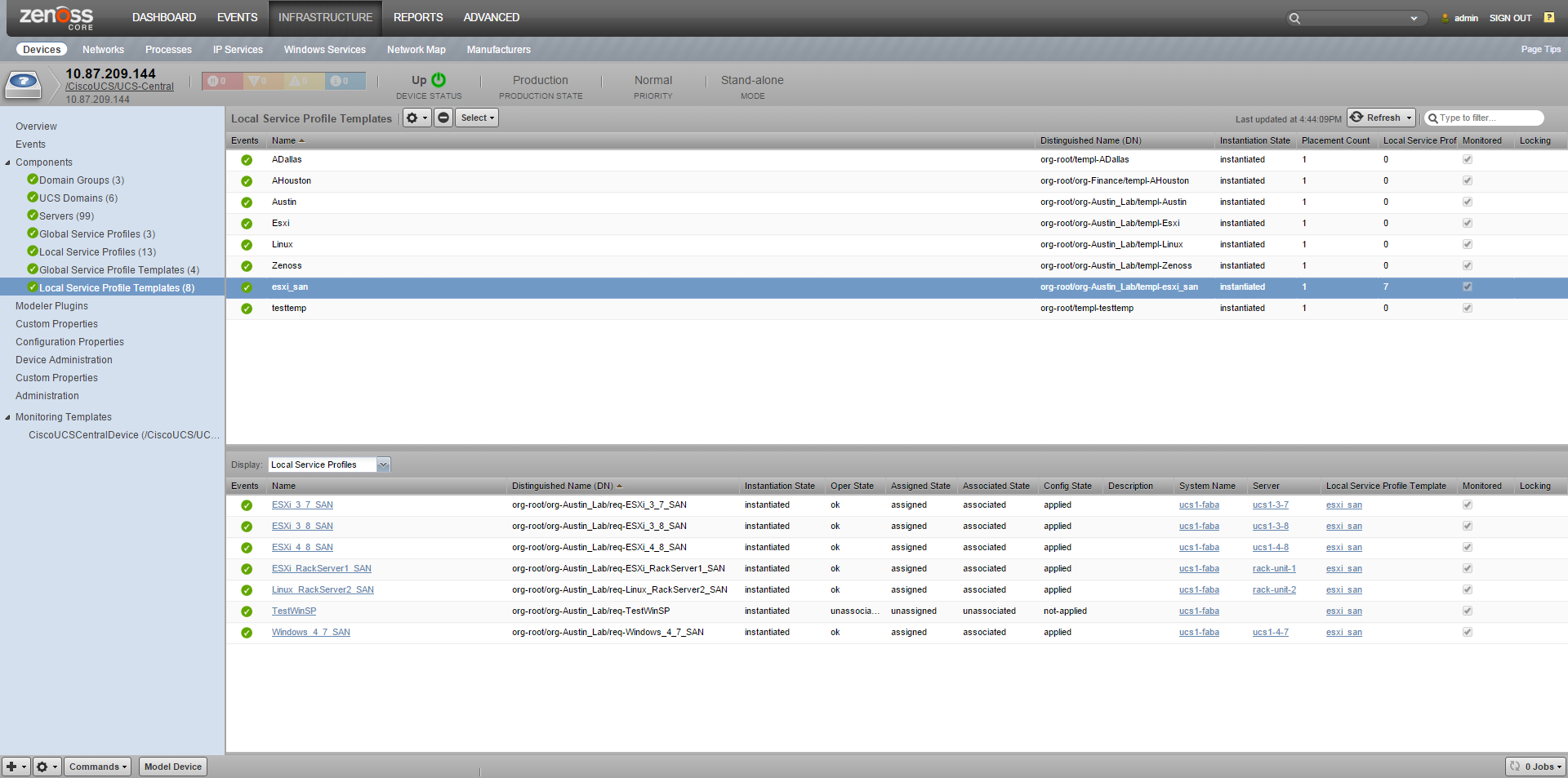
Task: Open the bottom-left gear settings menu
Action: click(x=47, y=767)
